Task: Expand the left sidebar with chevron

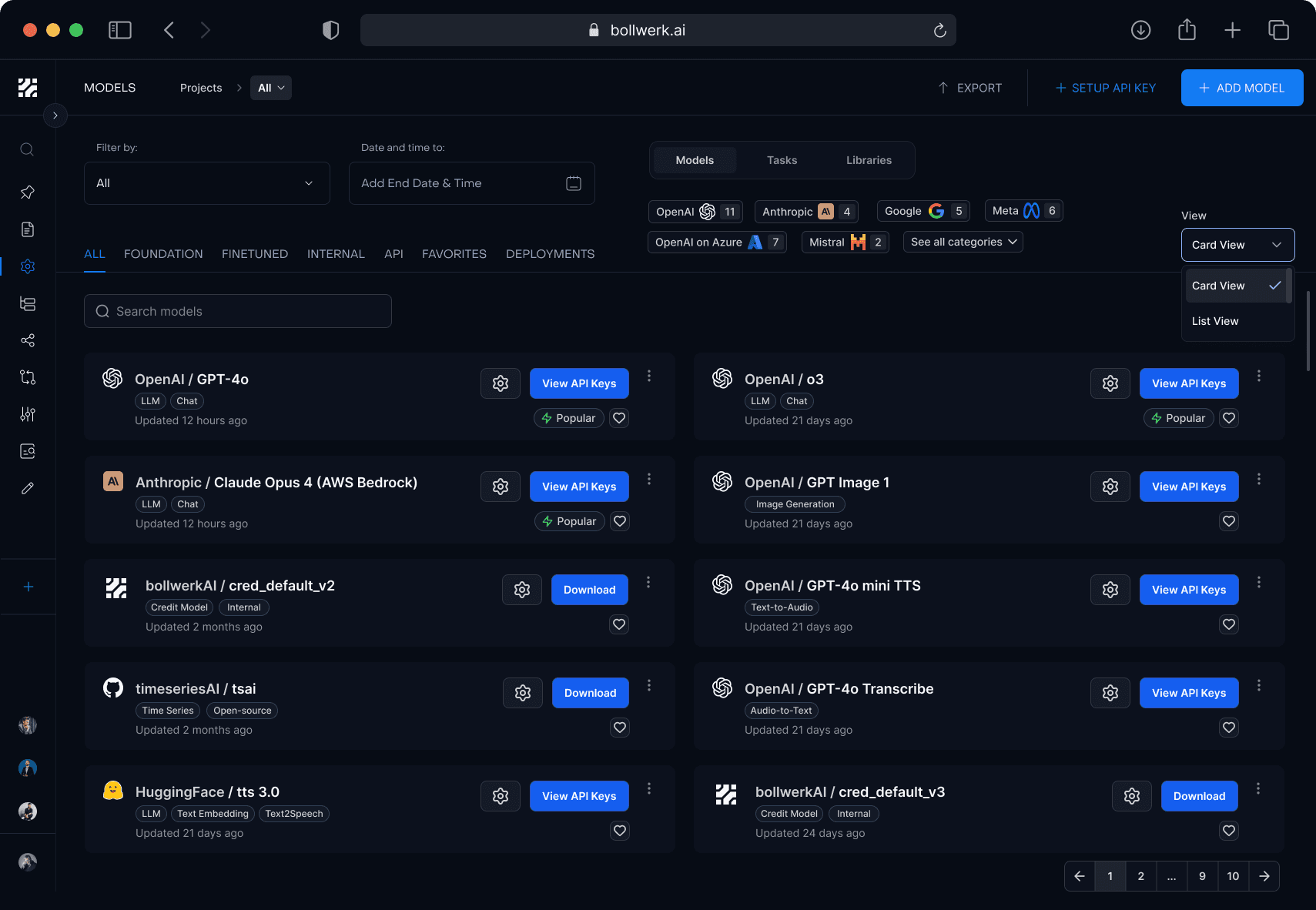Action: pos(55,115)
